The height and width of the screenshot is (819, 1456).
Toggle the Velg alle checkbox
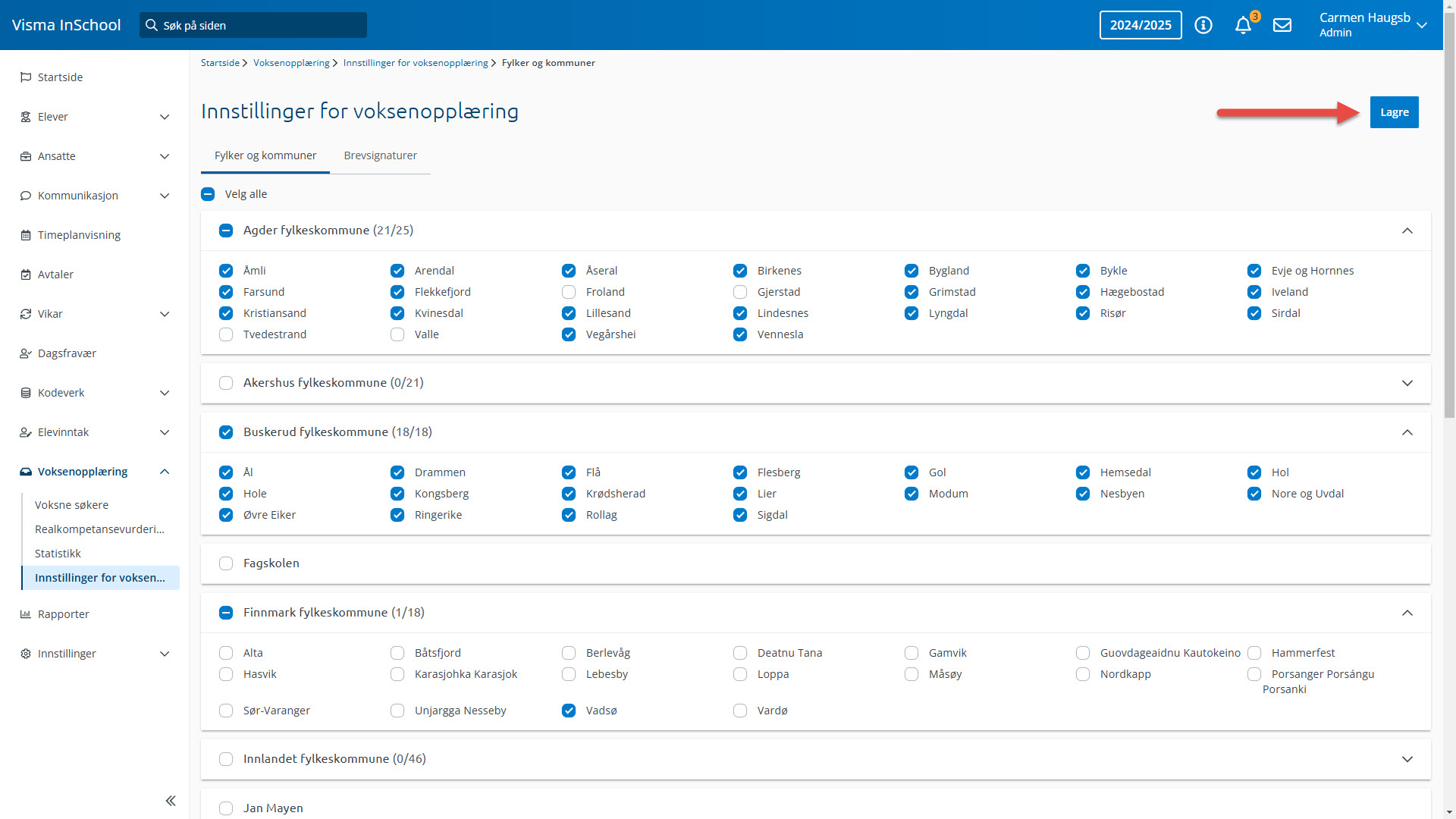[208, 194]
